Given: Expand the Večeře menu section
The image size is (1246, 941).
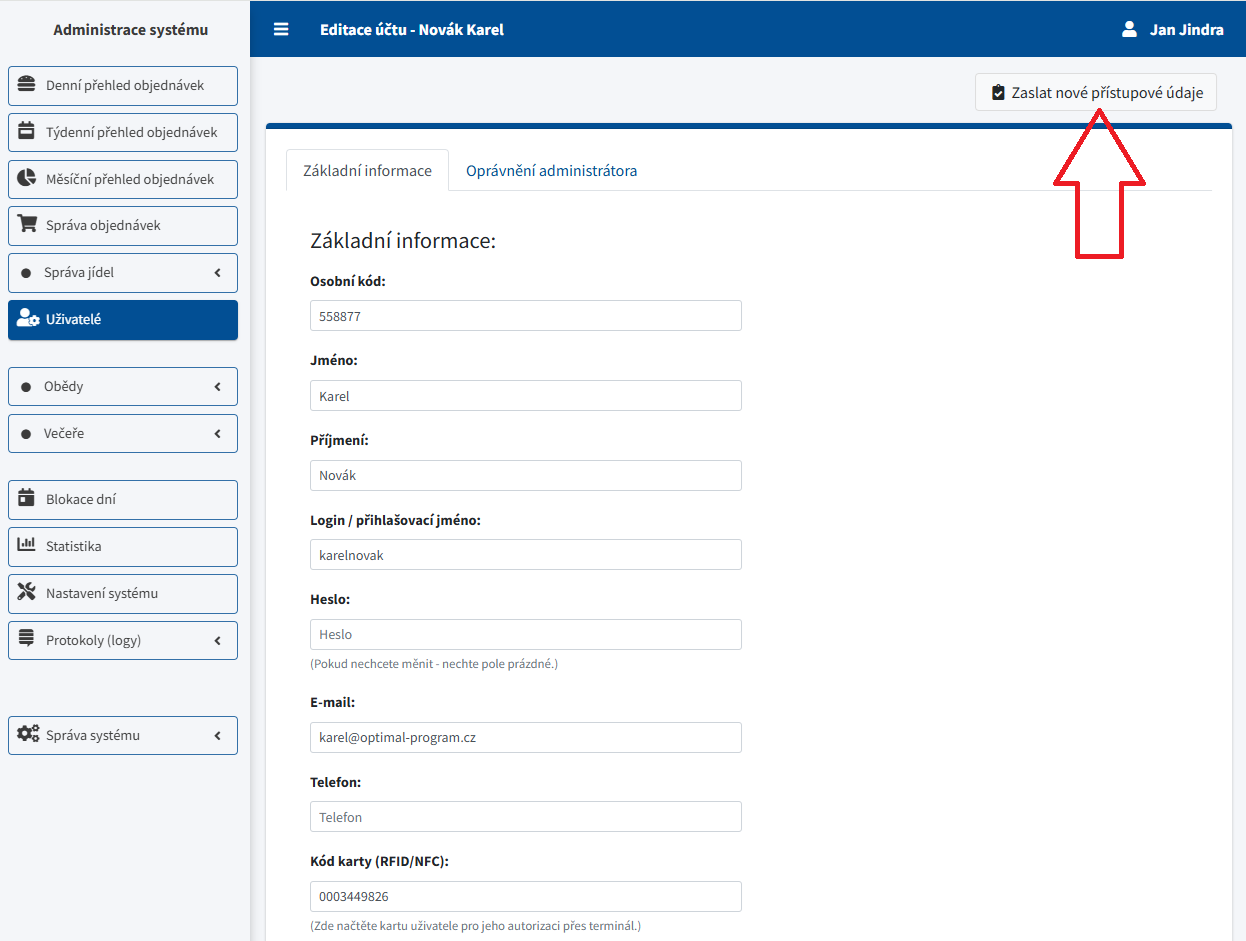Looking at the screenshot, I should click(x=123, y=434).
